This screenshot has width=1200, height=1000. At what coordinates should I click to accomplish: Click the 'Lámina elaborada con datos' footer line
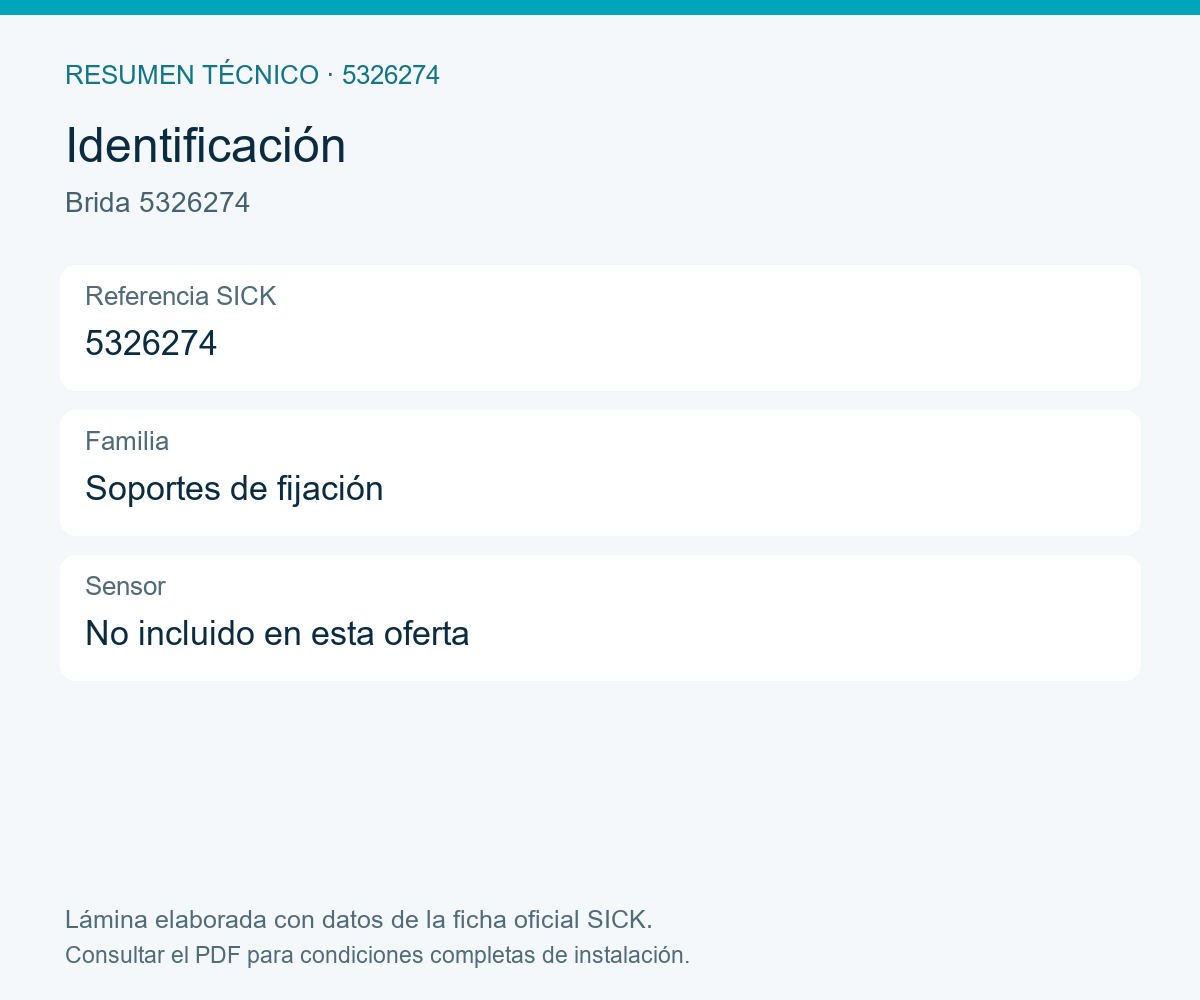(x=359, y=920)
